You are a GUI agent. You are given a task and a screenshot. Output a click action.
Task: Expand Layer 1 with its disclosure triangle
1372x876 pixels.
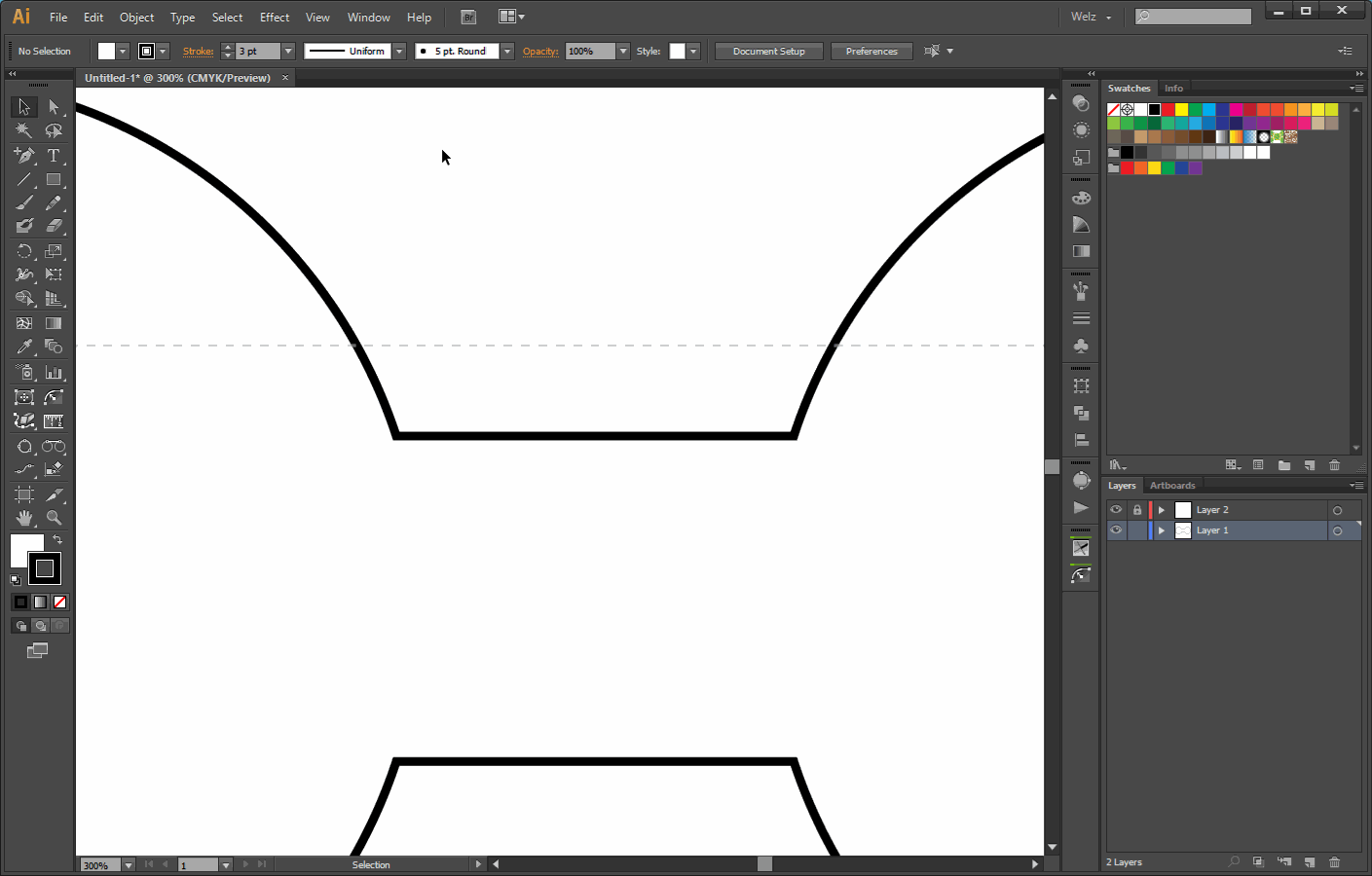[1161, 529]
